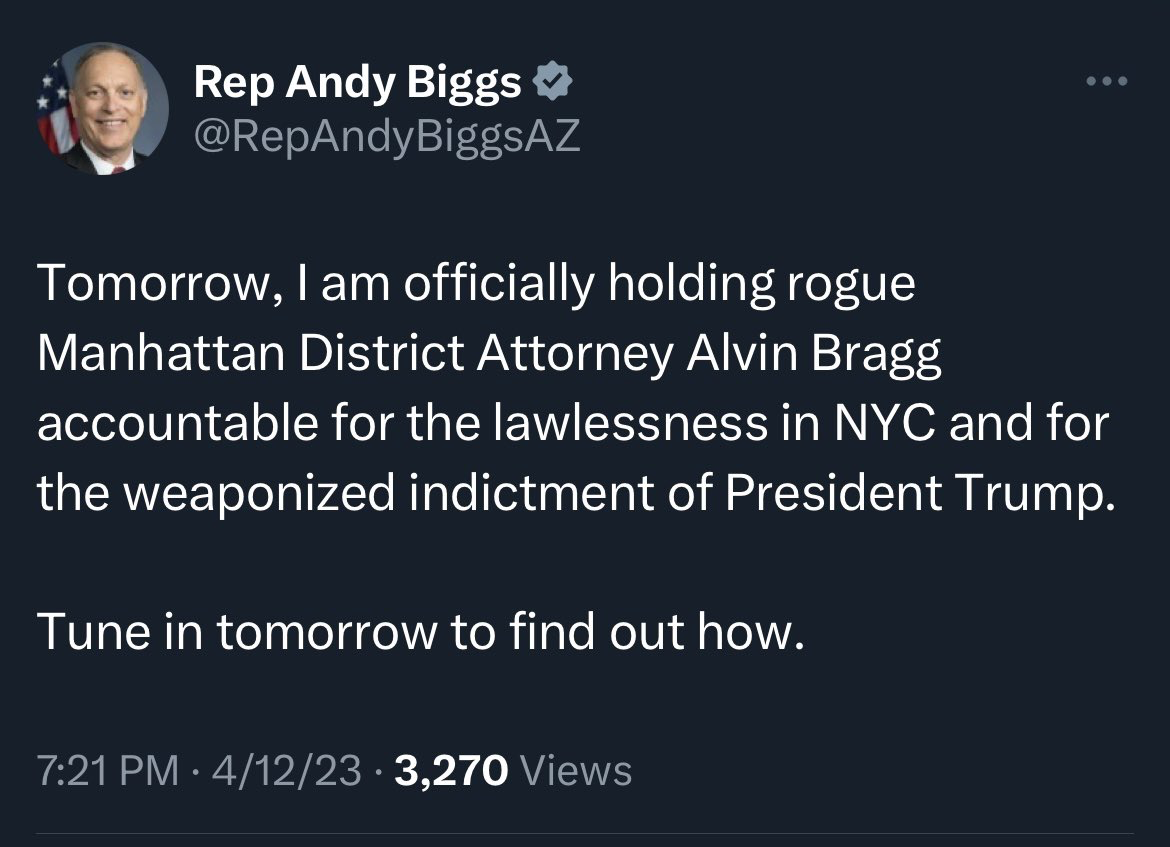Click the 7:21 PM timestamp
The width and height of the screenshot is (1170, 847).
[107, 770]
